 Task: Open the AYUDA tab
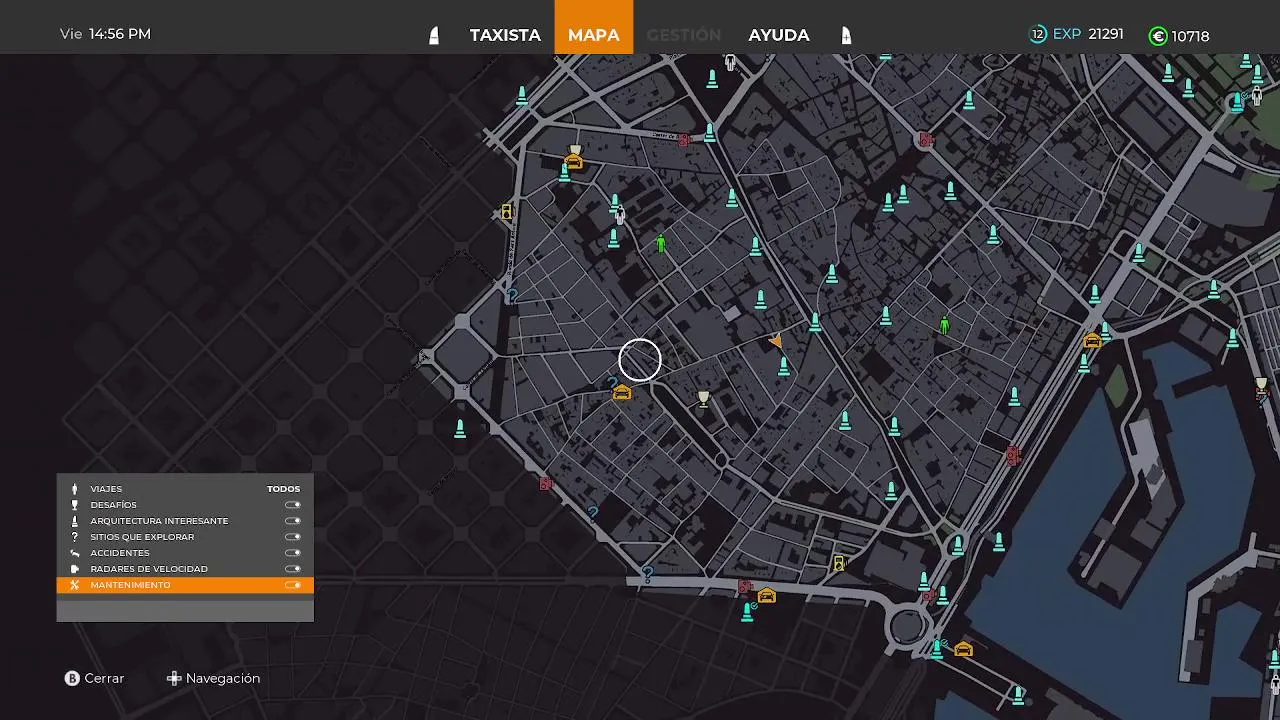(x=779, y=35)
